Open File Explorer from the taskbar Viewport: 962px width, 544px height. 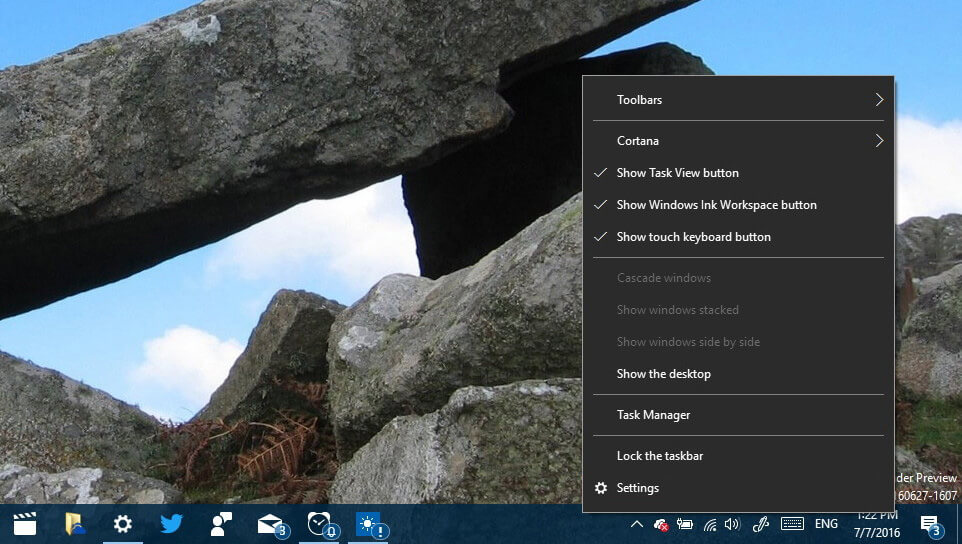click(74, 524)
